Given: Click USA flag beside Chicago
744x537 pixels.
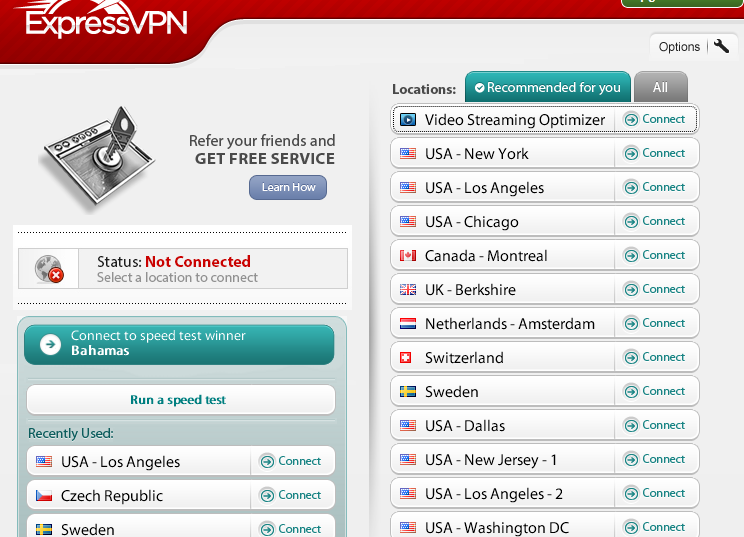Looking at the screenshot, I should (408, 222).
